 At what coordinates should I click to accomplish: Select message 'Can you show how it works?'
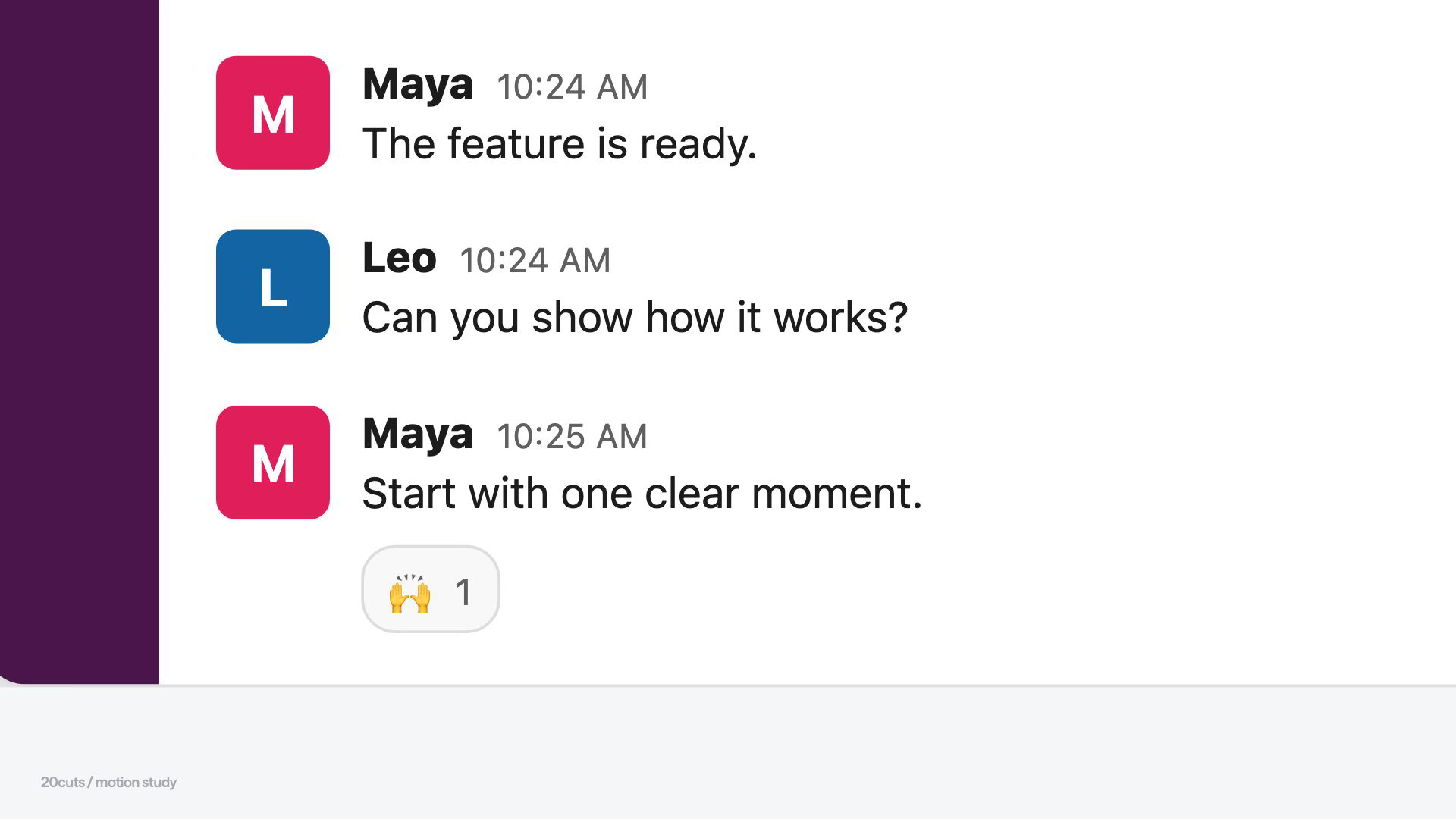pos(635,317)
